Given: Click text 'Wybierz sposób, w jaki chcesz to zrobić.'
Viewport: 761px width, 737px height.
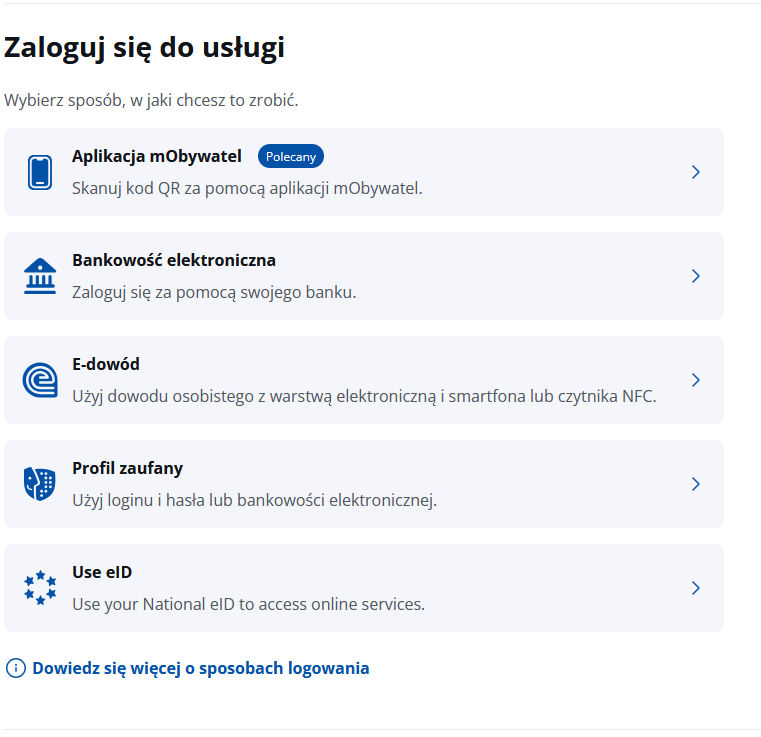Looking at the screenshot, I should coord(151,100).
